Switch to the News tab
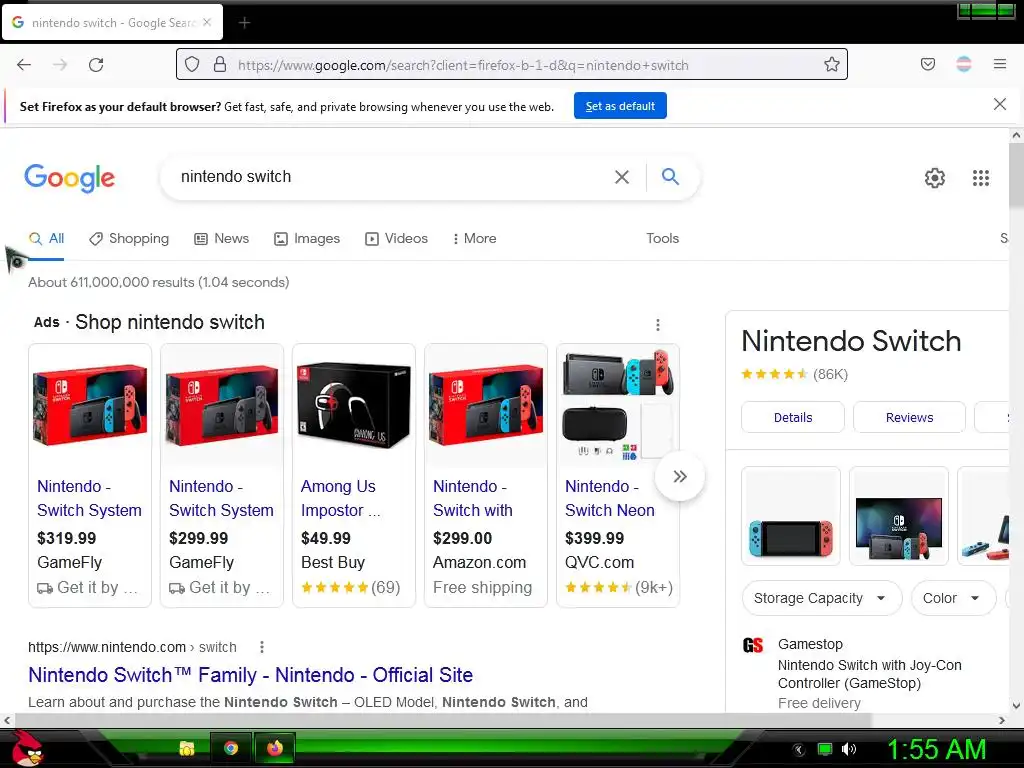The width and height of the screenshot is (1024, 768). pyautogui.click(x=221, y=238)
